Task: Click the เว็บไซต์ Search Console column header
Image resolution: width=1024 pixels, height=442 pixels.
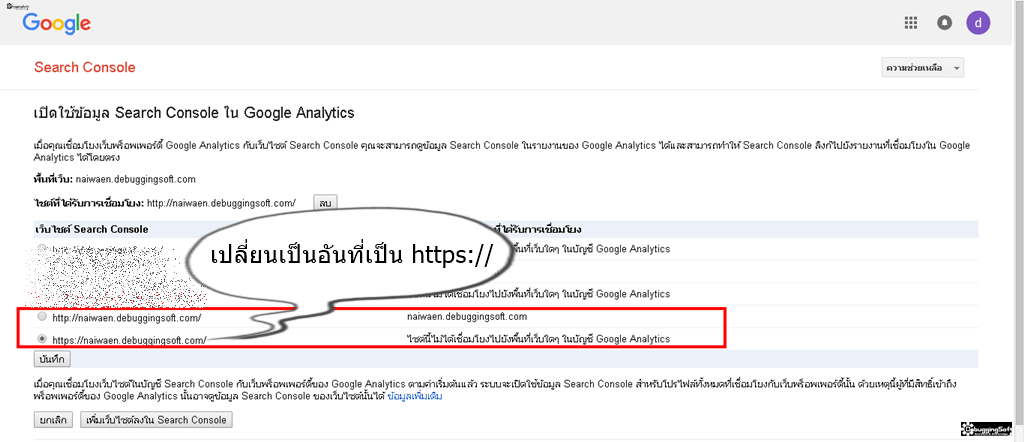Action: (91, 229)
